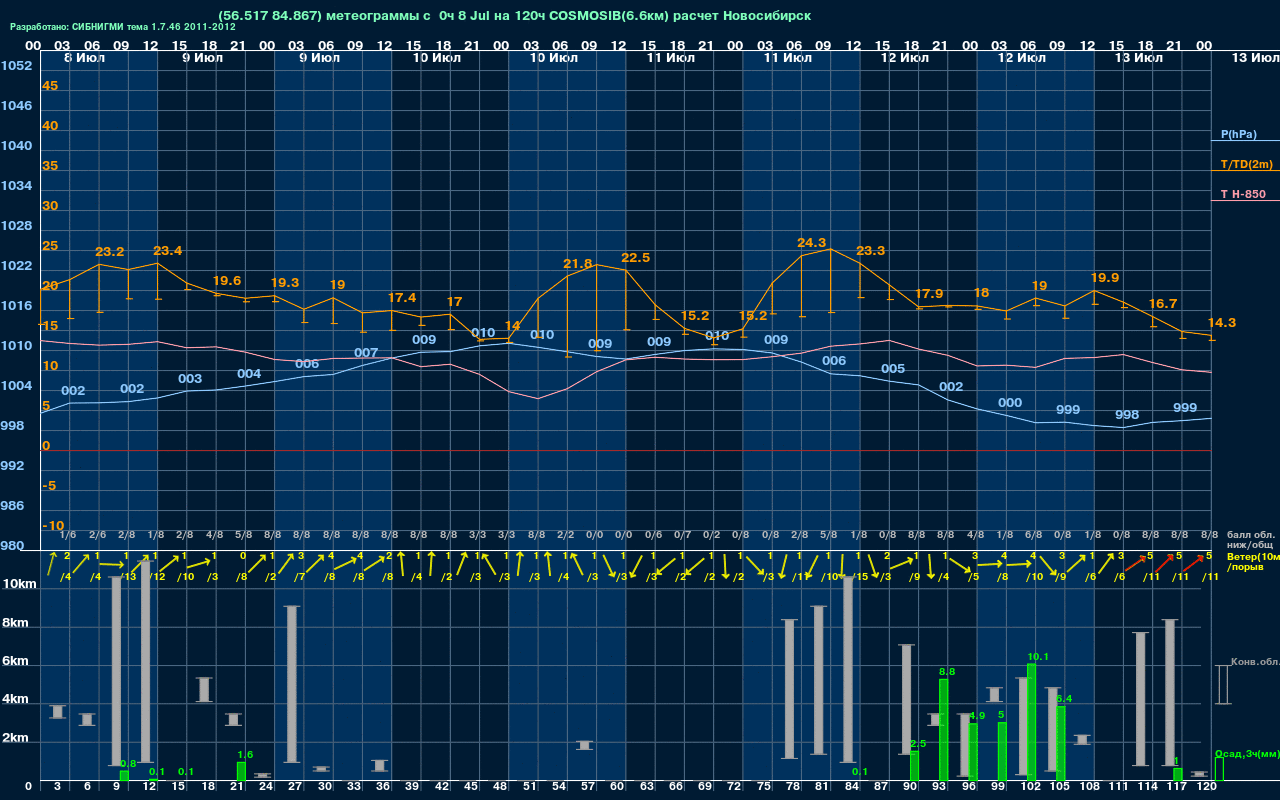Click the 23.3 temperature label

pyautogui.click(x=870, y=250)
